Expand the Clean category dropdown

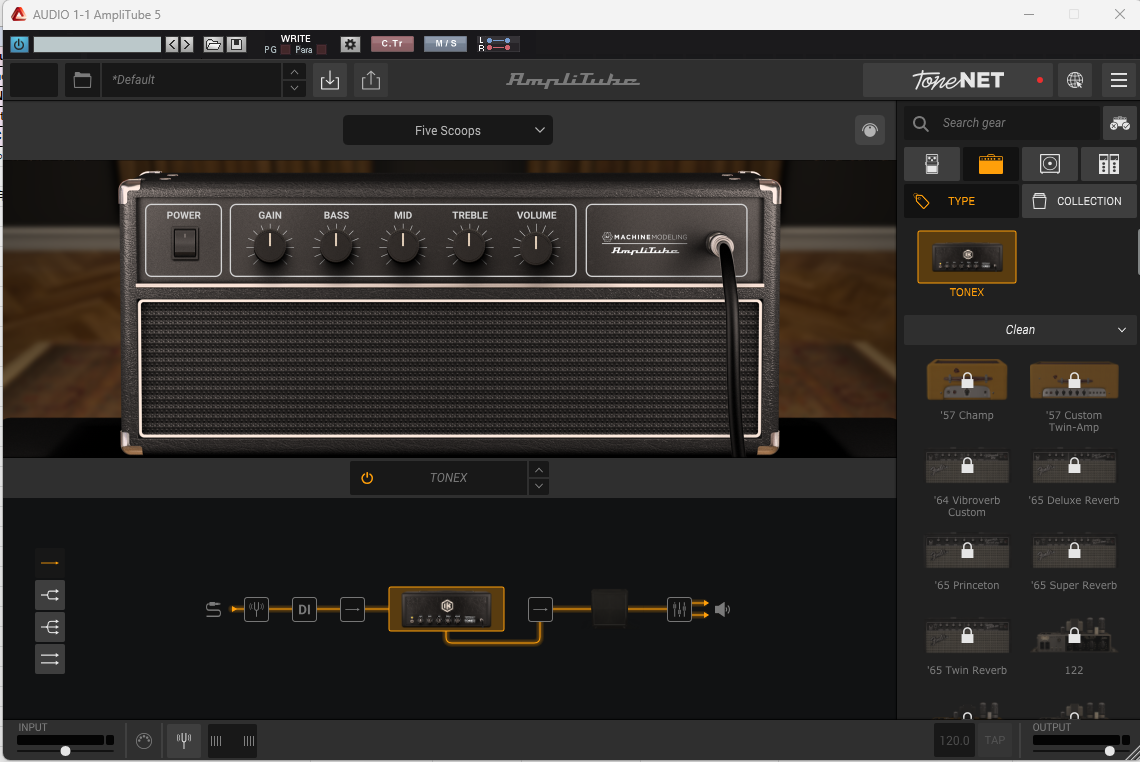(x=1019, y=330)
